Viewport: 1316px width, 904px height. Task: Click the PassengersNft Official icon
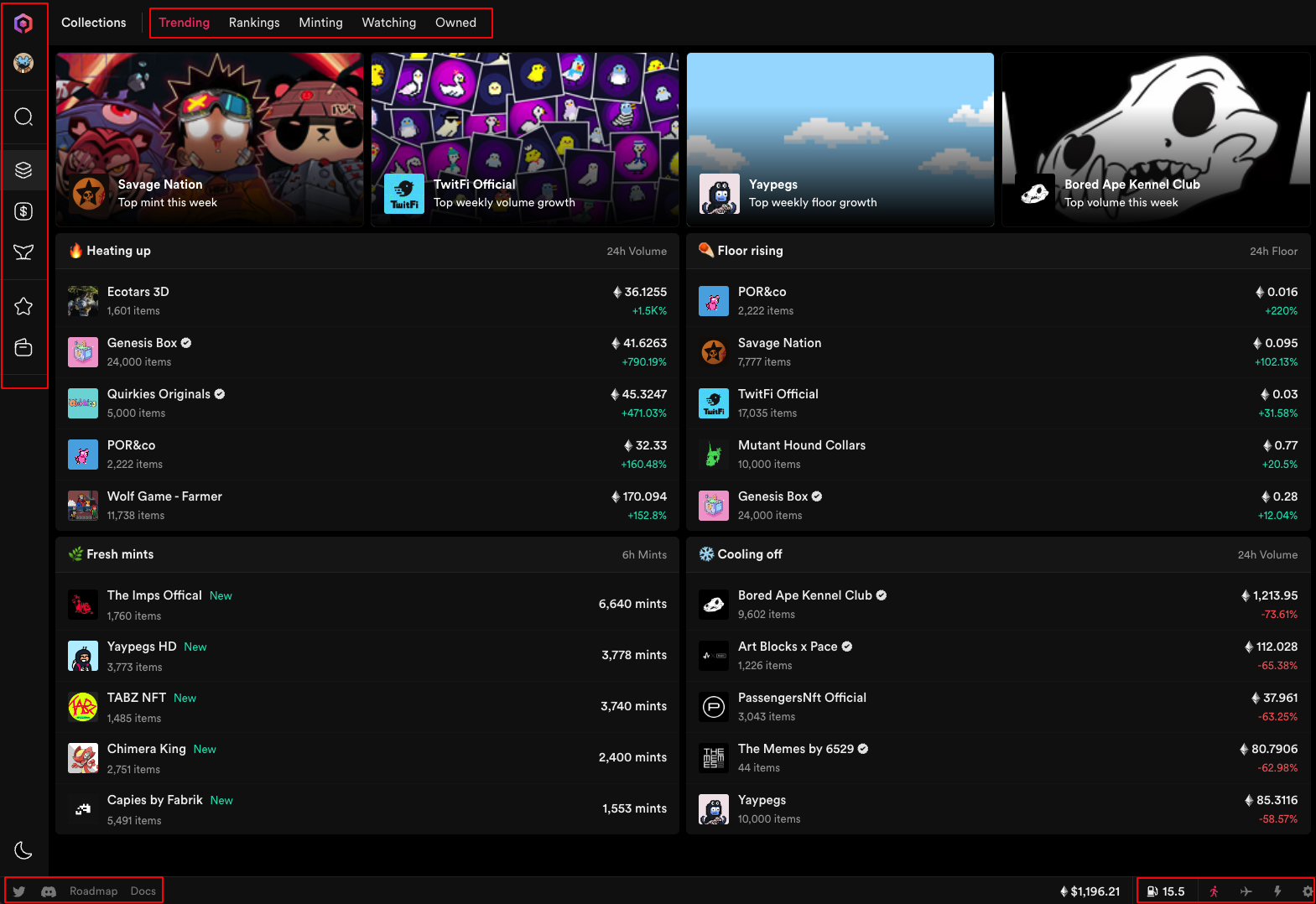(x=714, y=707)
